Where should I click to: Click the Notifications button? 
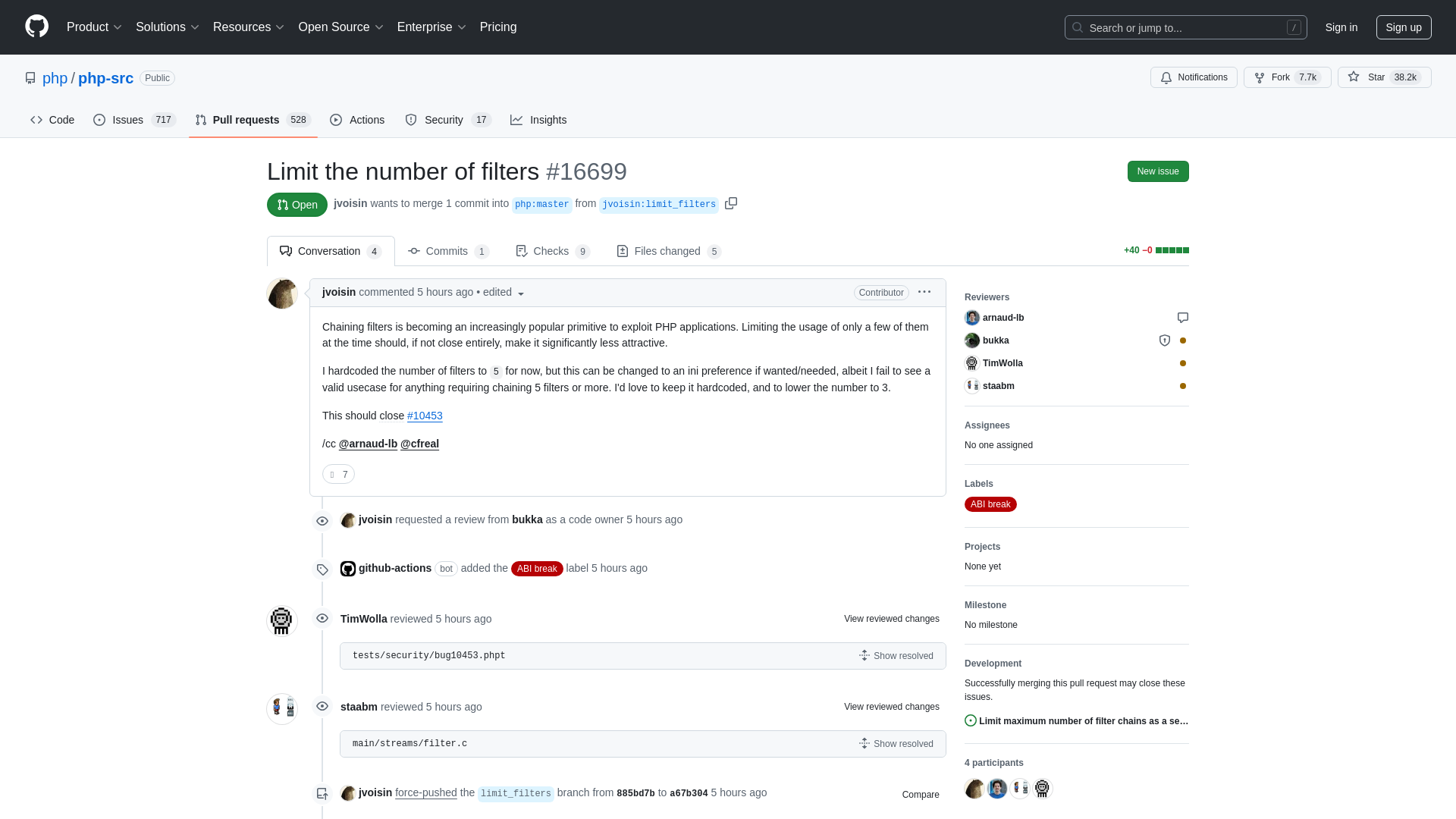(1194, 77)
